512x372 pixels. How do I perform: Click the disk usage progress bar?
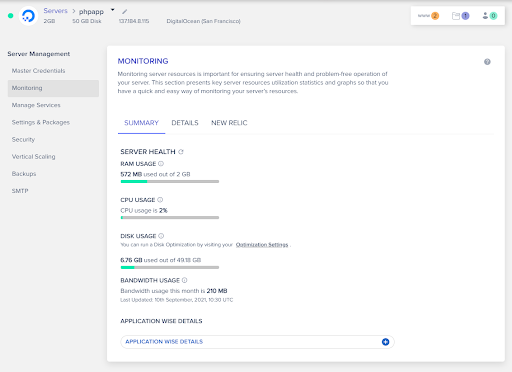point(170,267)
